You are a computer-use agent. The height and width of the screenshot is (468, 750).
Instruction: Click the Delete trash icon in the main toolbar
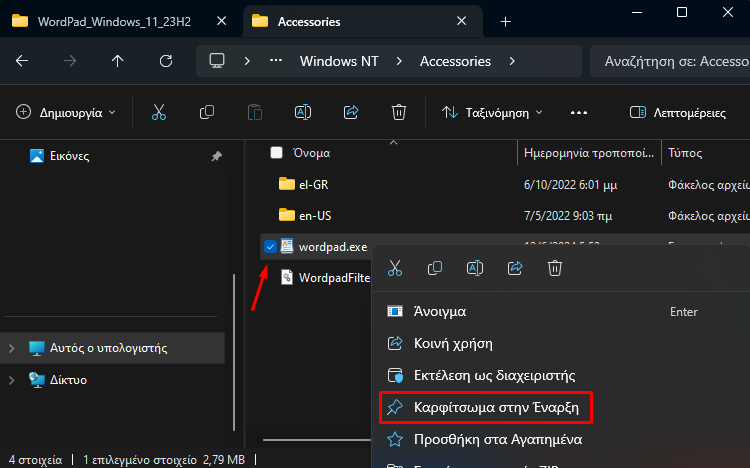click(399, 112)
